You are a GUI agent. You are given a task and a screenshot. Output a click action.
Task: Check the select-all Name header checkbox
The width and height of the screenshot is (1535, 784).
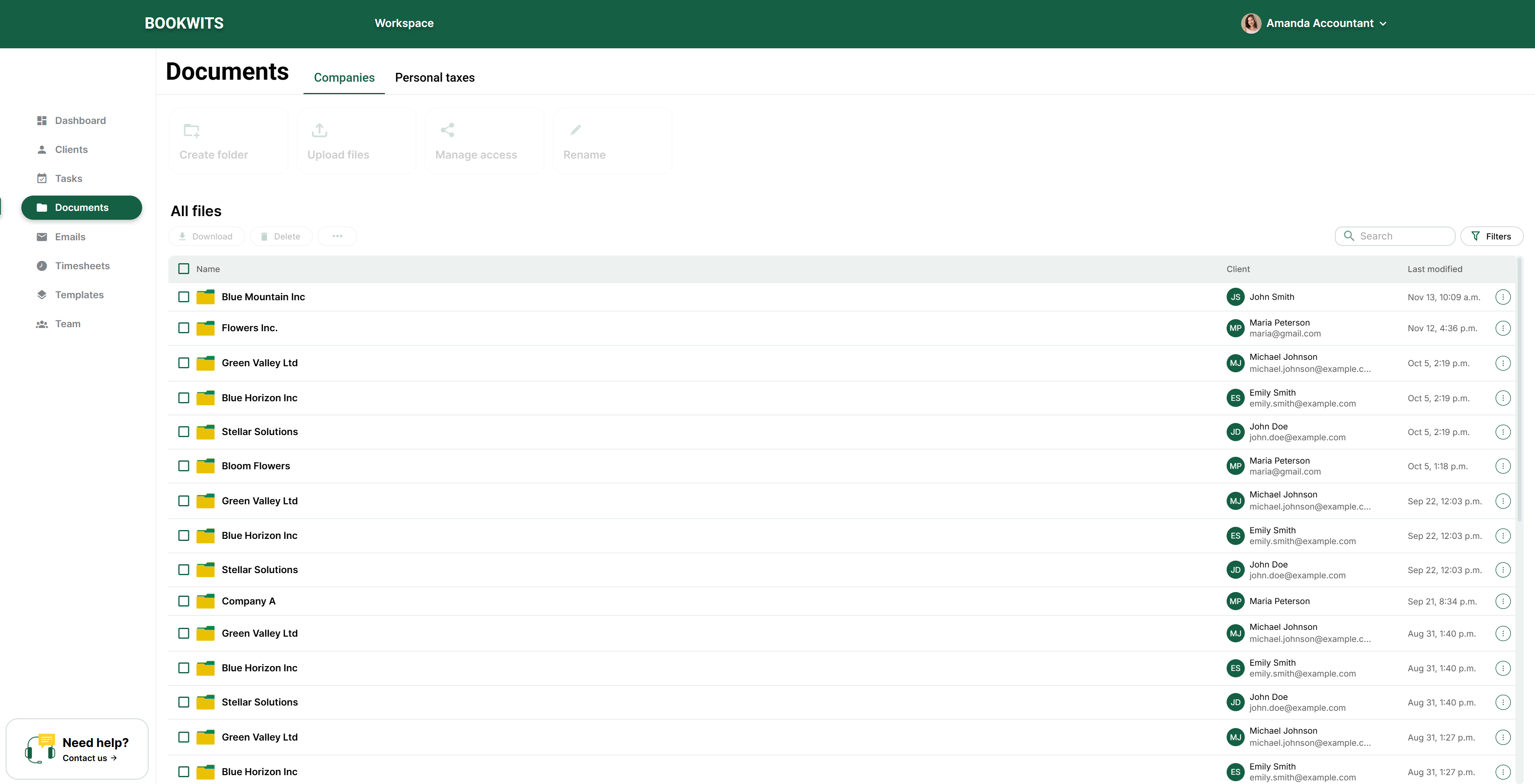pos(184,269)
